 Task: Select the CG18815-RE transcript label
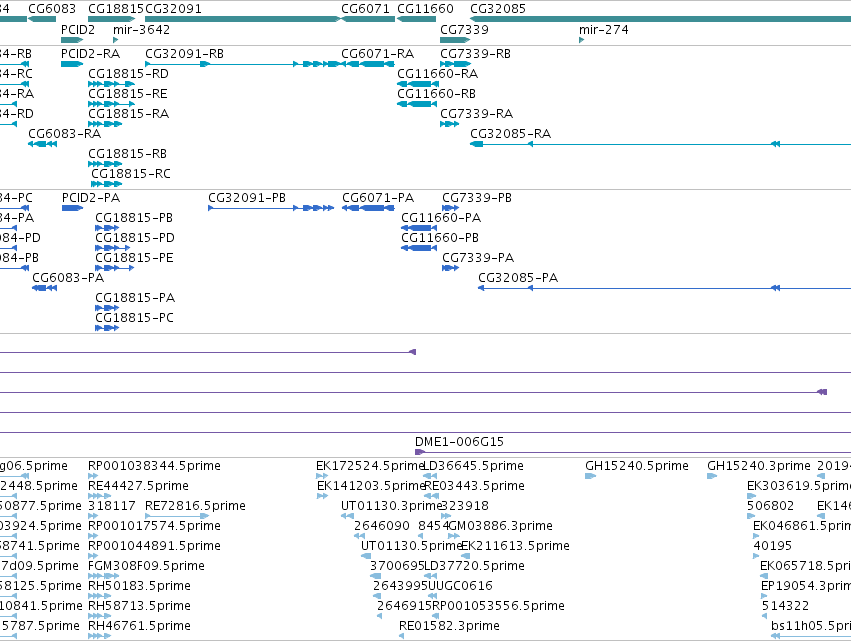coord(128,94)
